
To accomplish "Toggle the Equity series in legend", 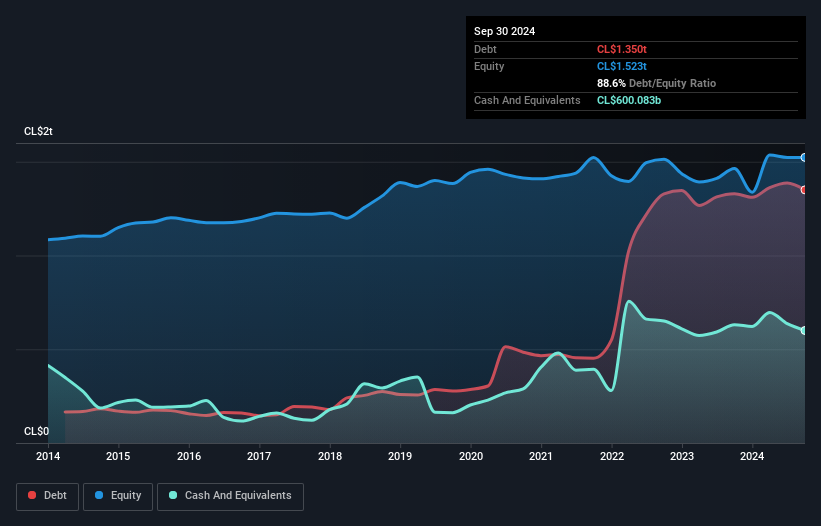I will [x=118, y=495].
